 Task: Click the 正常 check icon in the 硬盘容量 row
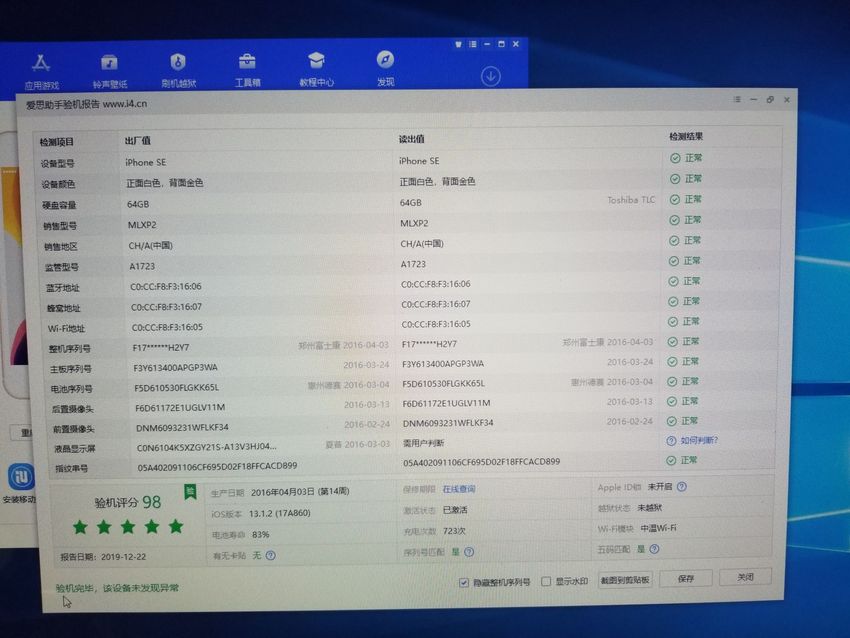click(674, 199)
